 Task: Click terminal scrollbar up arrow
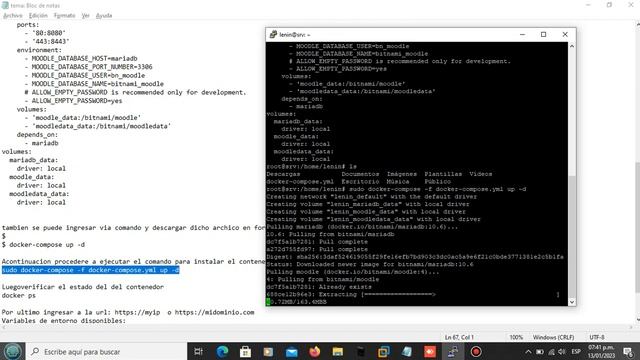tap(572, 46)
